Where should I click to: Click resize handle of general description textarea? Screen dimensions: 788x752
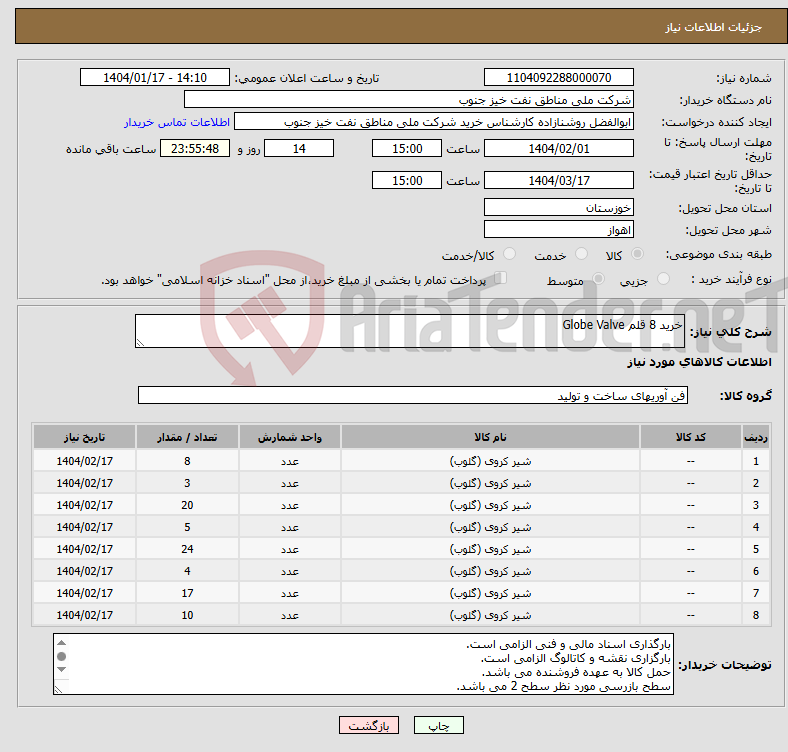[x=141, y=342]
